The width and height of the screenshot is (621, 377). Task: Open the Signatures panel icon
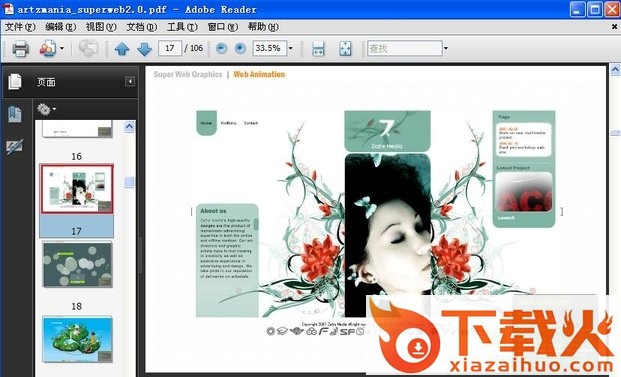pos(15,147)
